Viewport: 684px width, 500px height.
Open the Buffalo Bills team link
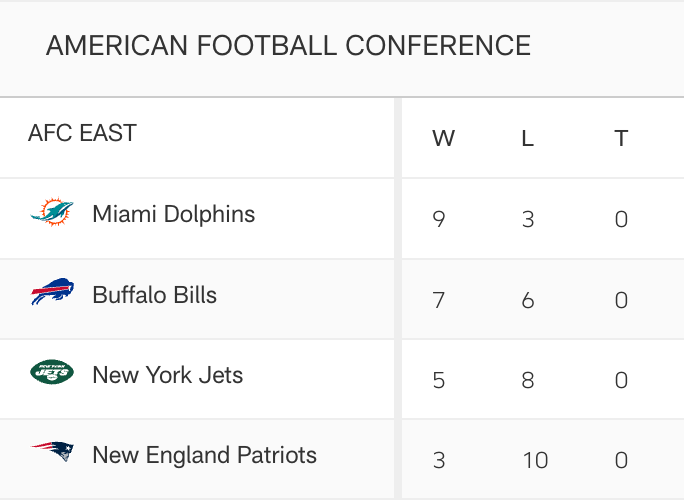click(154, 295)
